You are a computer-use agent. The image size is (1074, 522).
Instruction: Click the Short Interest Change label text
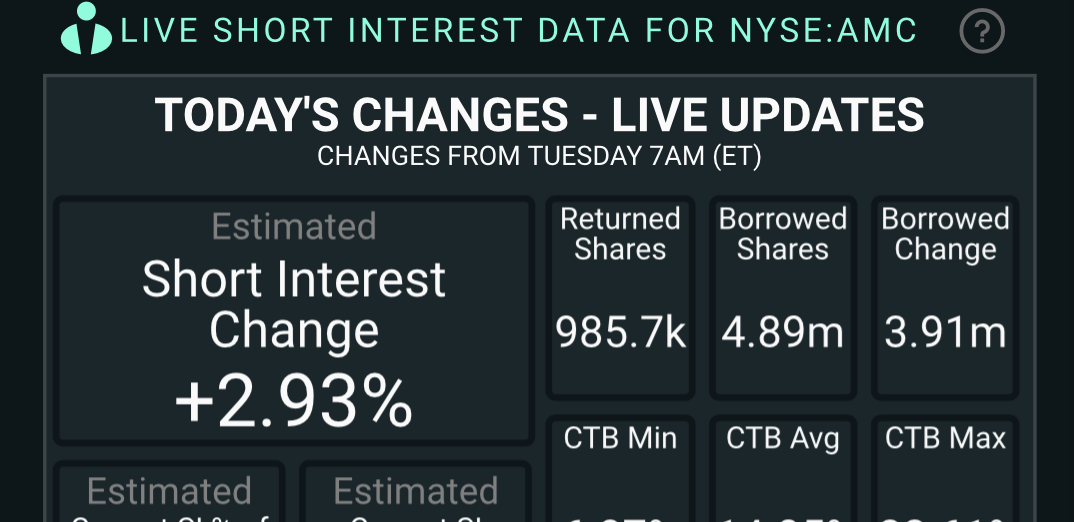coord(294,304)
